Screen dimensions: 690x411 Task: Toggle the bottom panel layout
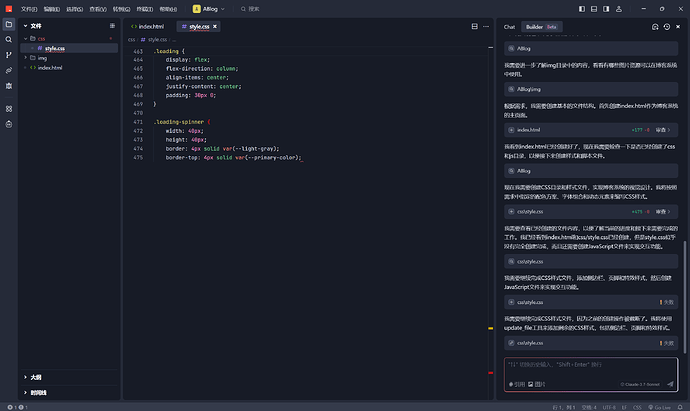click(594, 9)
